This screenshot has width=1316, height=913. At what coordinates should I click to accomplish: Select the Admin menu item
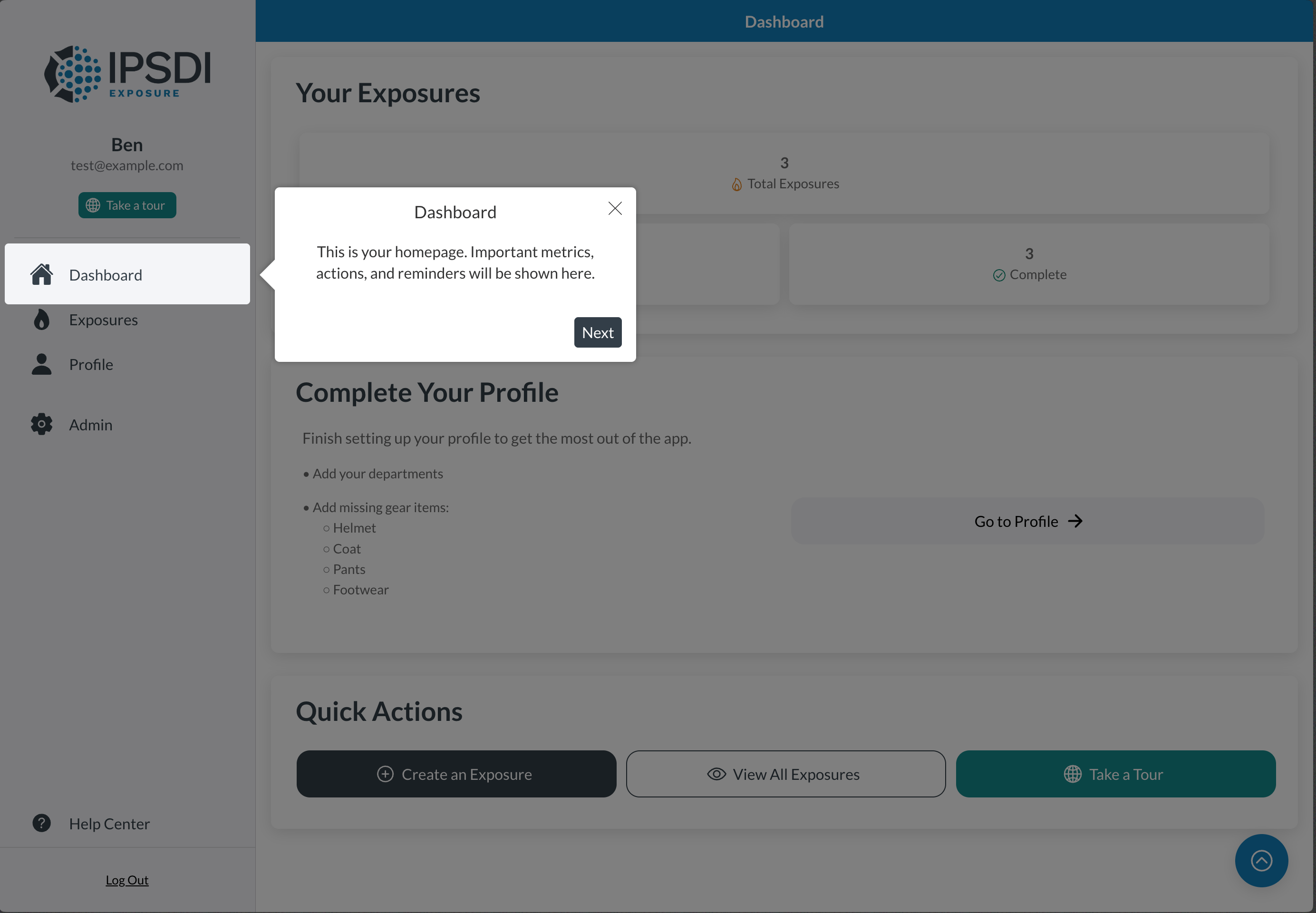tap(91, 425)
